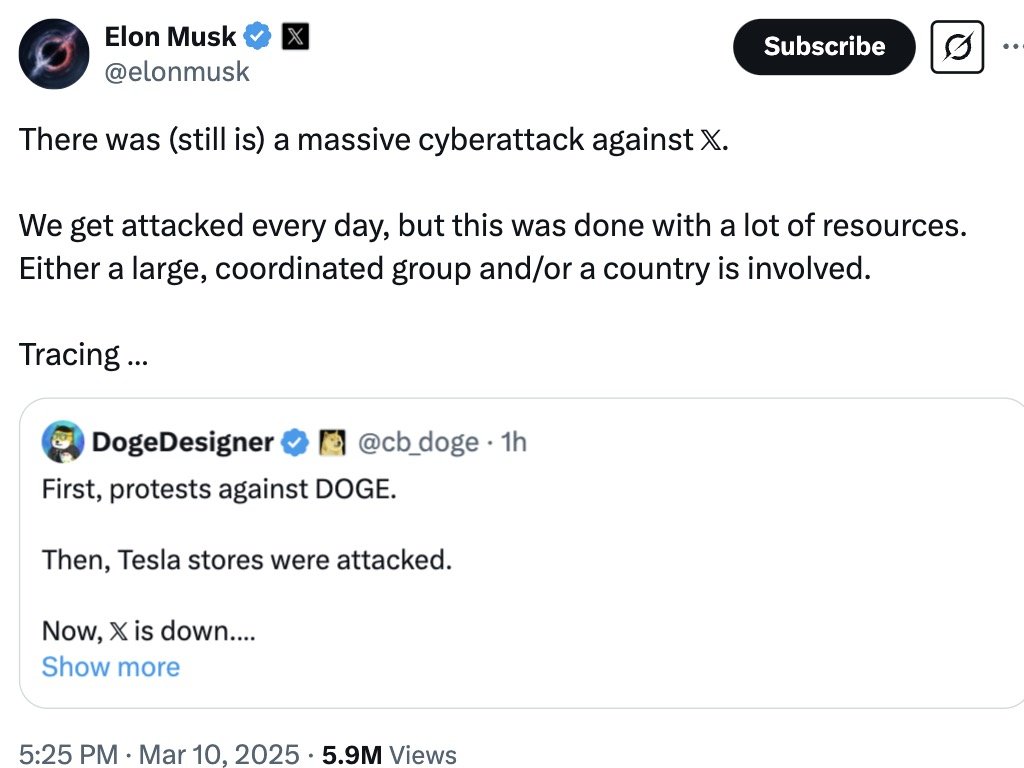Open the @cb_doge handle
Screen dimensions: 1024x768
(x=417, y=442)
